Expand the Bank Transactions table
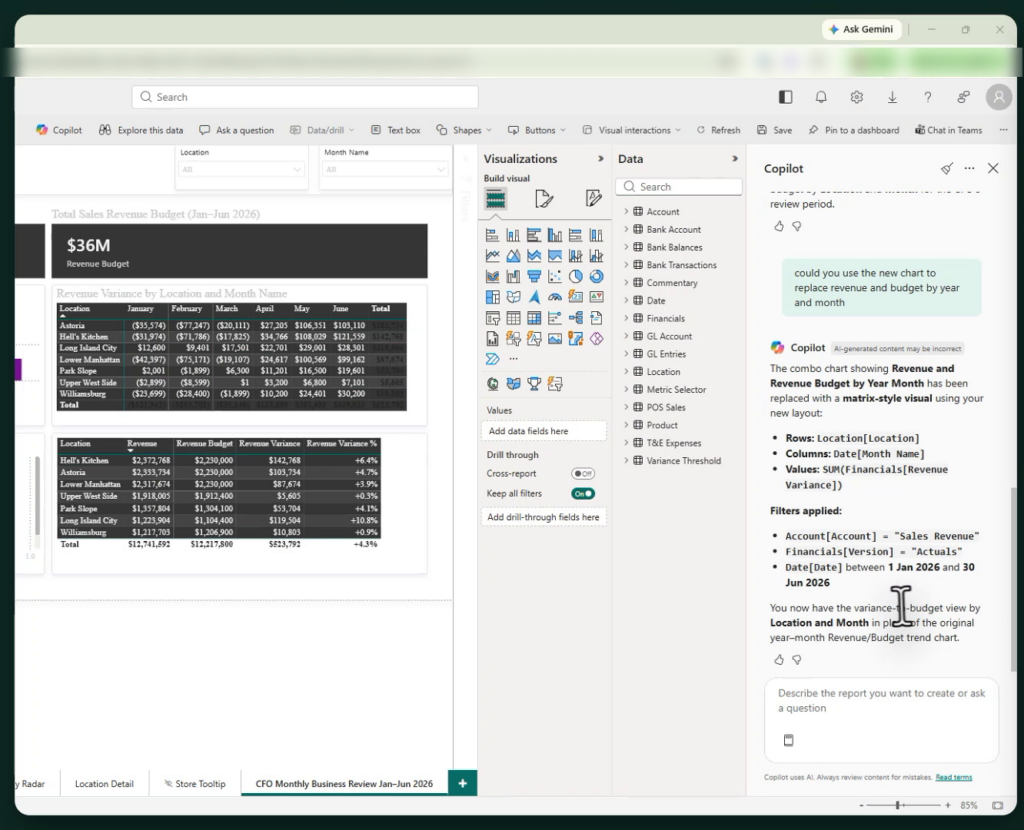Image resolution: width=1024 pixels, height=830 pixels. tap(626, 264)
